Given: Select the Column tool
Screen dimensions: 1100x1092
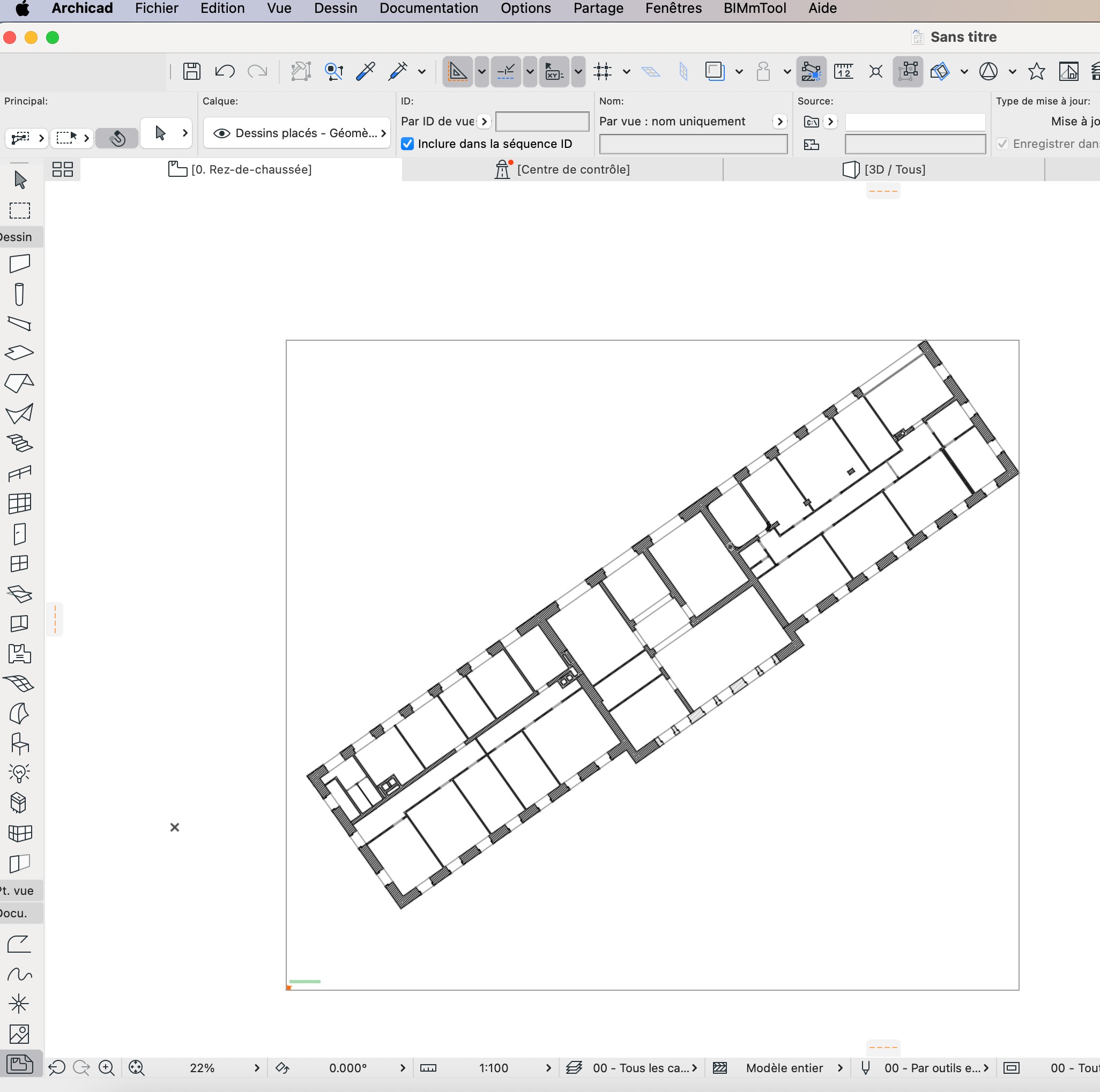Looking at the screenshot, I should (19, 294).
